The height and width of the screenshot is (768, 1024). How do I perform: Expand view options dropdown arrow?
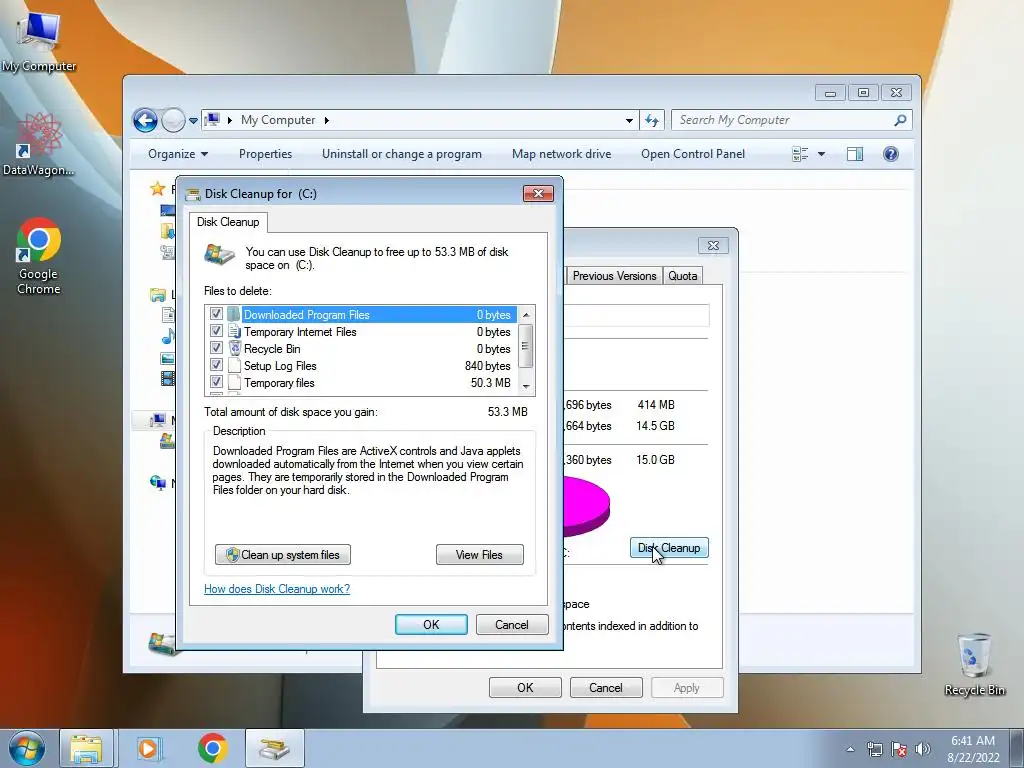tap(822, 154)
